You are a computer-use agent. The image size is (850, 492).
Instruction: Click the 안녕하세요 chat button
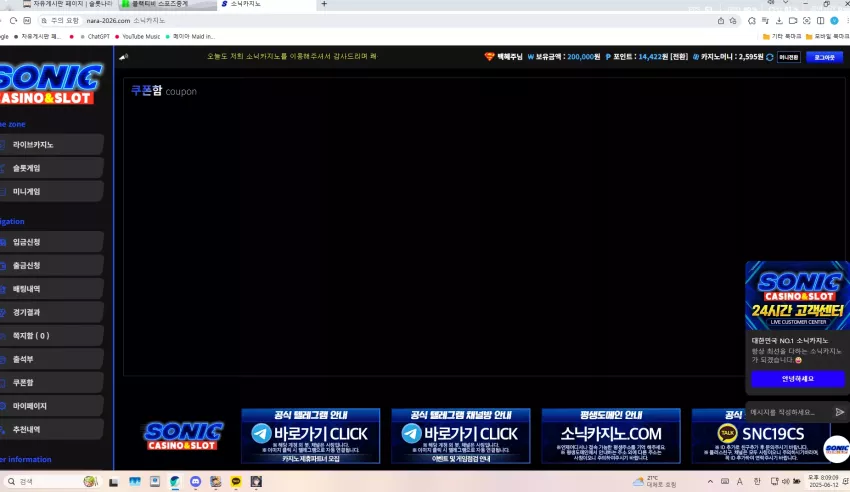pos(797,379)
